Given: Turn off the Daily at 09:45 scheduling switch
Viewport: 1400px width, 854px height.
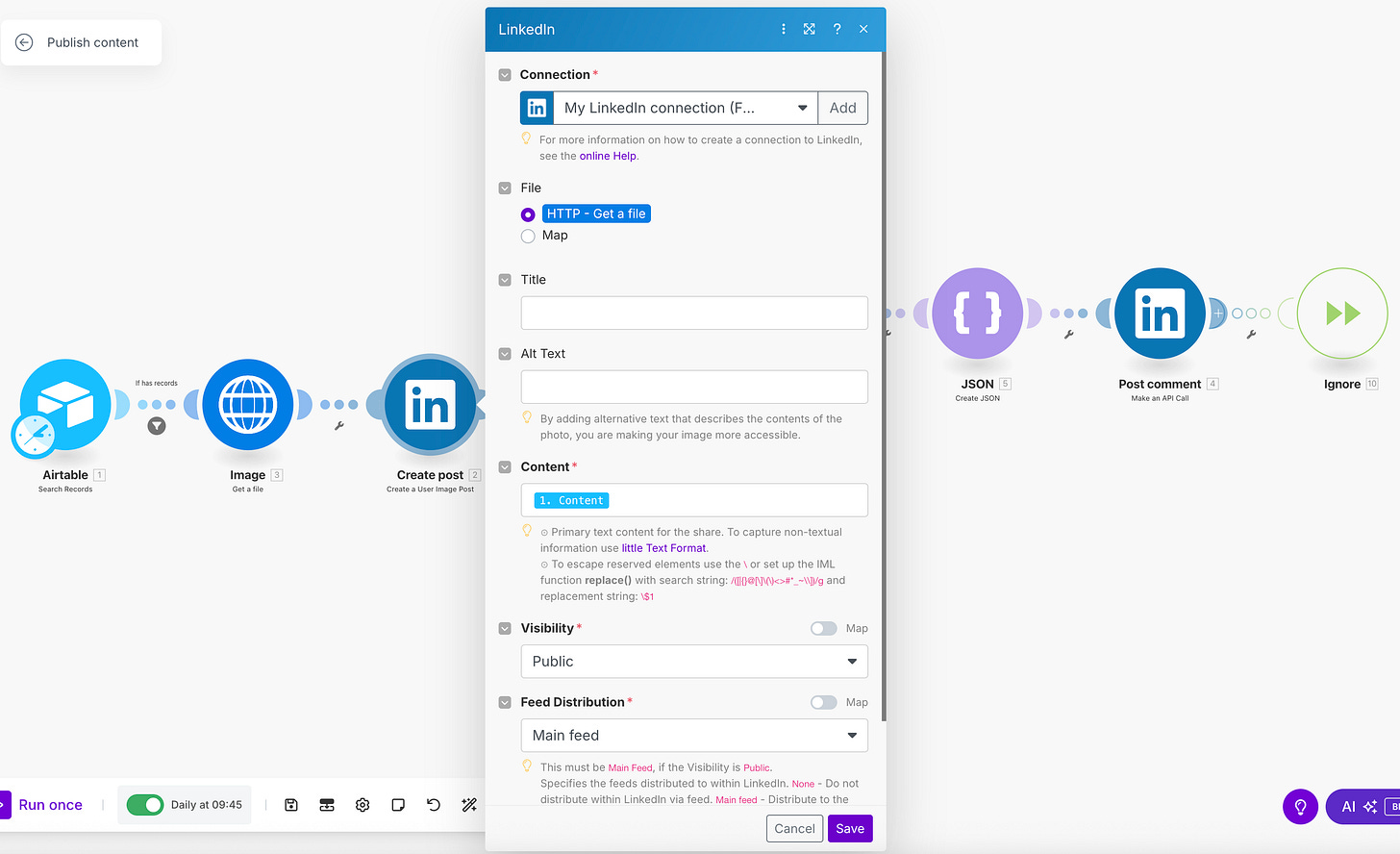Looking at the screenshot, I should click(145, 805).
